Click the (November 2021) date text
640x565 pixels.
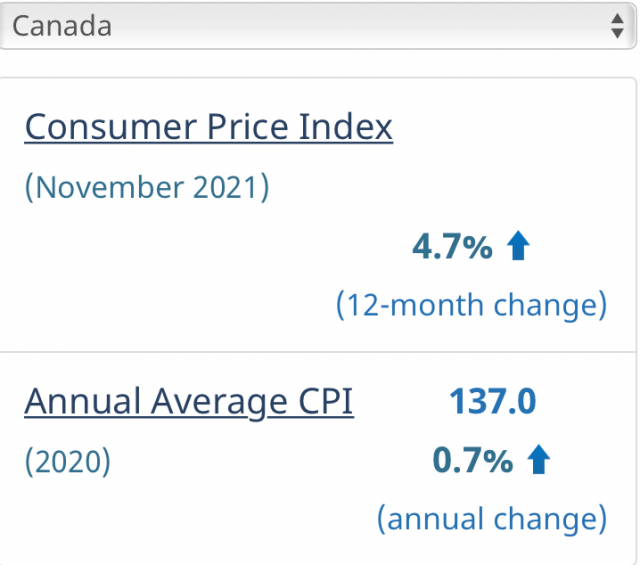coord(147,187)
